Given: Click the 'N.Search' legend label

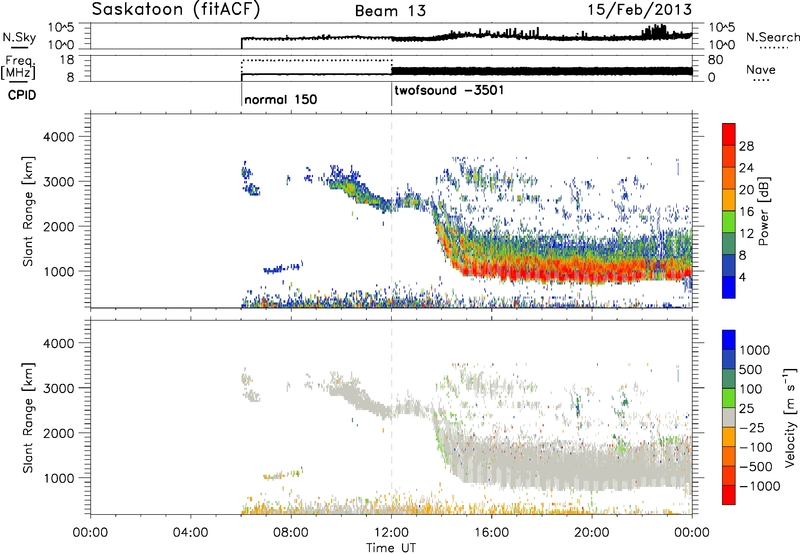Looking at the screenshot, I should click(x=772, y=37).
